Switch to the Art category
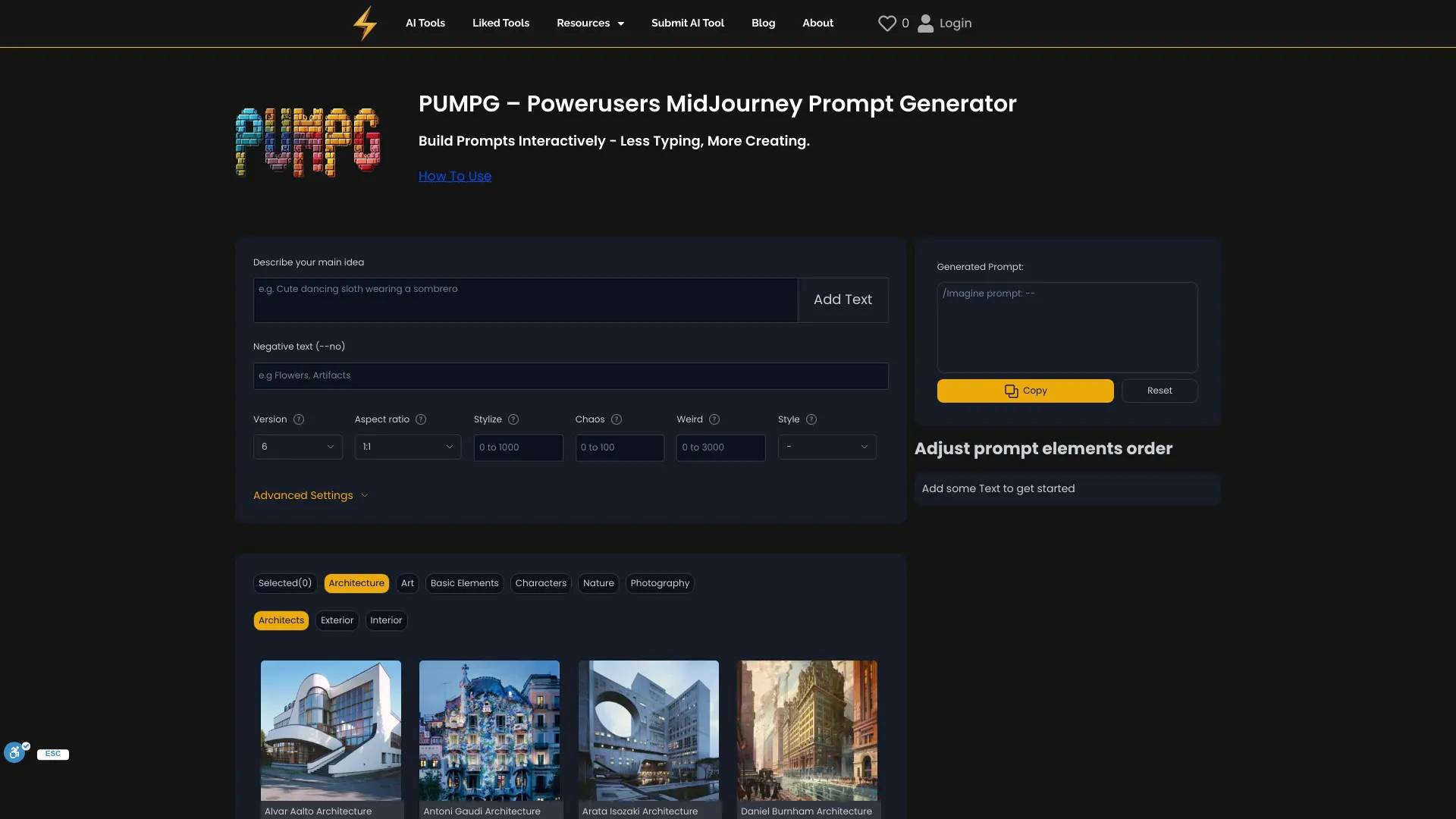1456x819 pixels. [x=407, y=583]
